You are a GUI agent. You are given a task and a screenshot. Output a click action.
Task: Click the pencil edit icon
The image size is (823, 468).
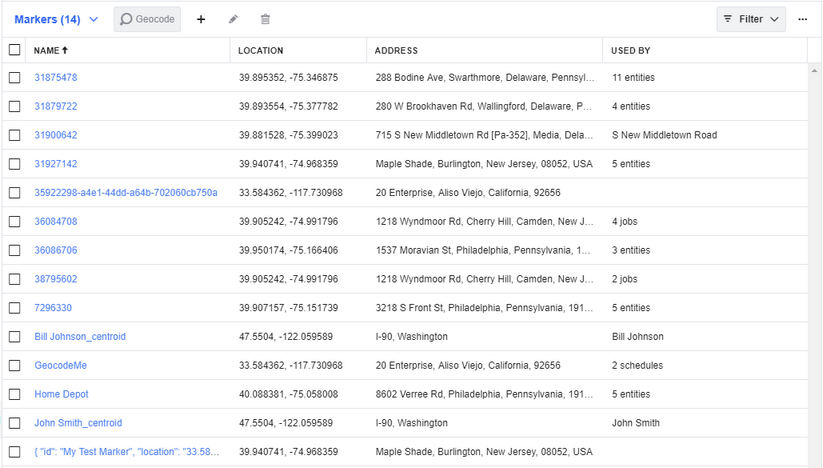pyautogui.click(x=233, y=19)
